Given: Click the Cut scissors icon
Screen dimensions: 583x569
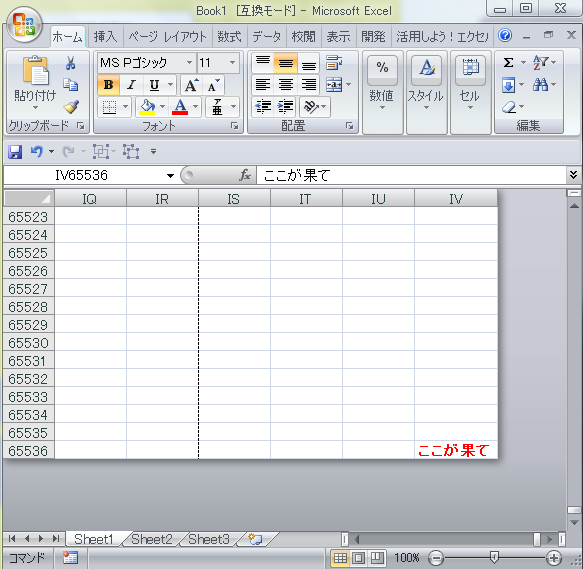Looking at the screenshot, I should 70,63.
